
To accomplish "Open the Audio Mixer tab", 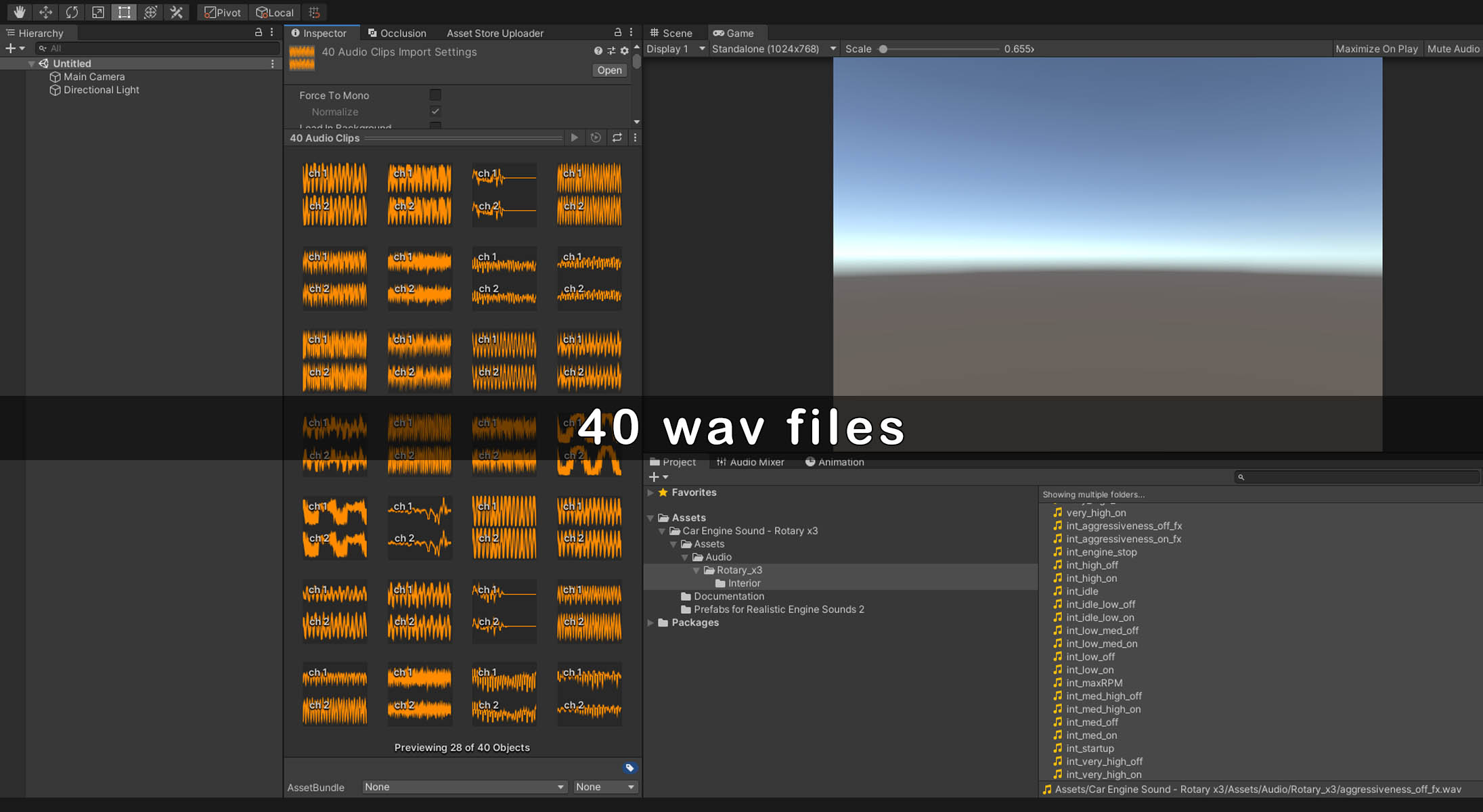I will (750, 462).
